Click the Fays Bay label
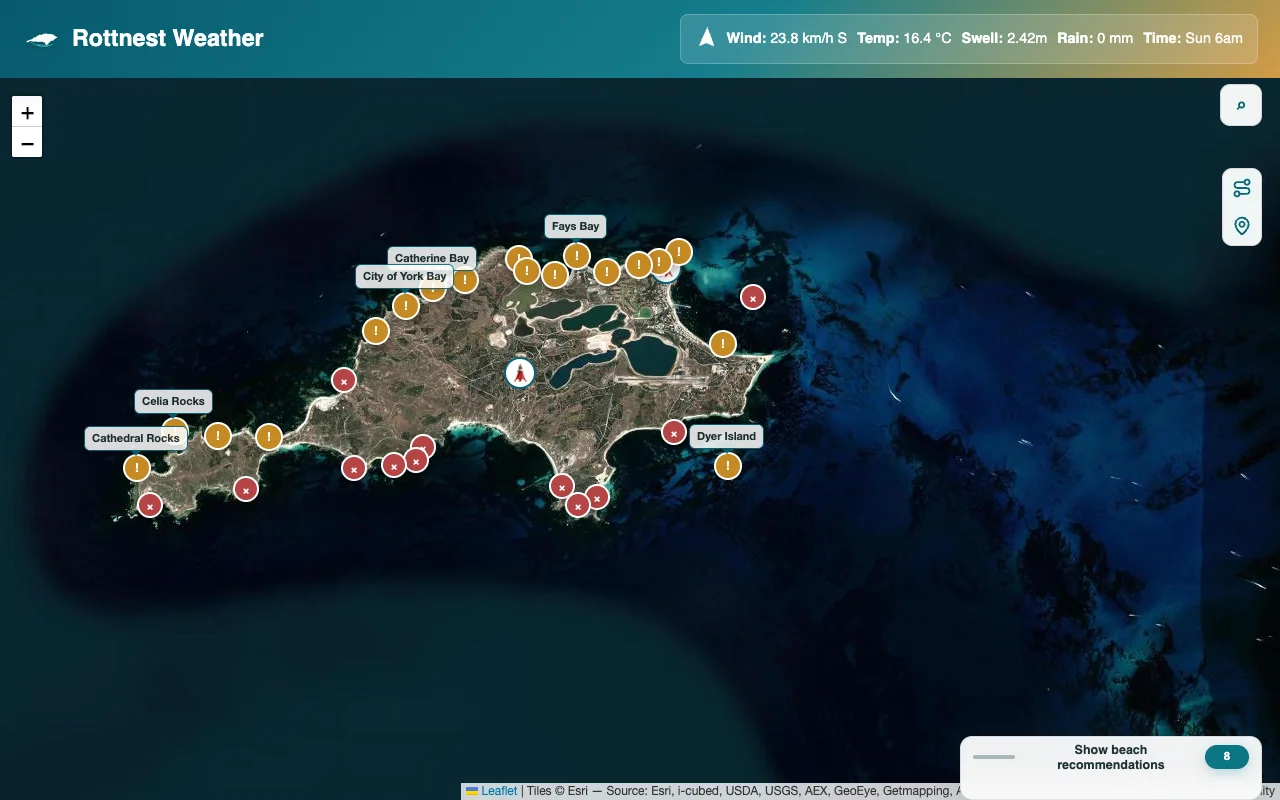The height and width of the screenshot is (800, 1280). point(575,226)
